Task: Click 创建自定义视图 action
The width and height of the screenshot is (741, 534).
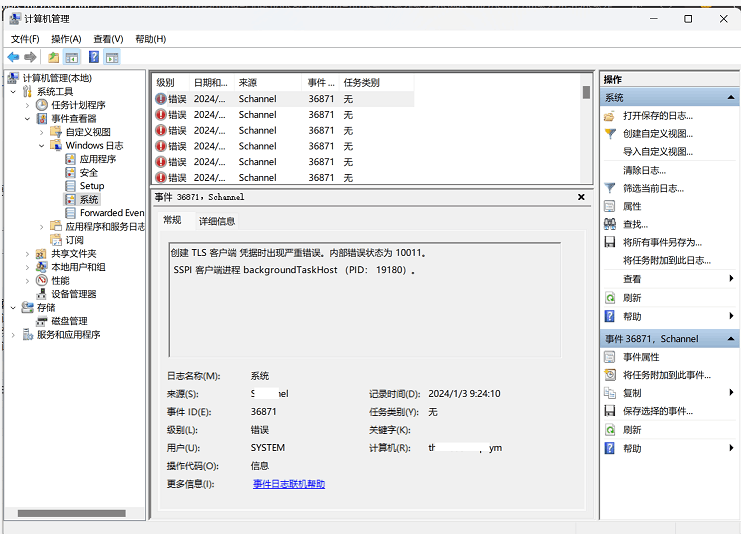Action: tap(658, 134)
